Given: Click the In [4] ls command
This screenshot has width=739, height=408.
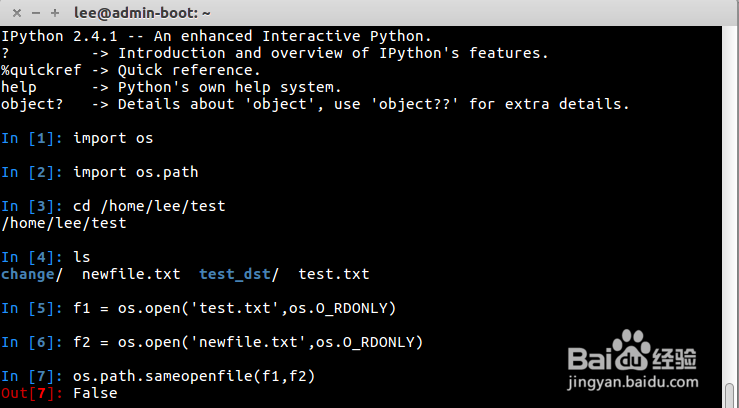Looking at the screenshot, I should [82, 257].
